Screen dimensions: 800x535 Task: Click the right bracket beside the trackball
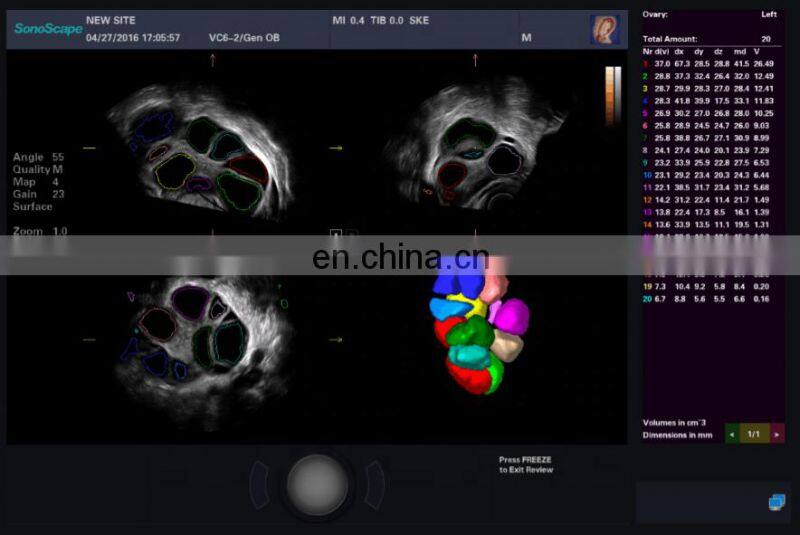tap(375, 484)
